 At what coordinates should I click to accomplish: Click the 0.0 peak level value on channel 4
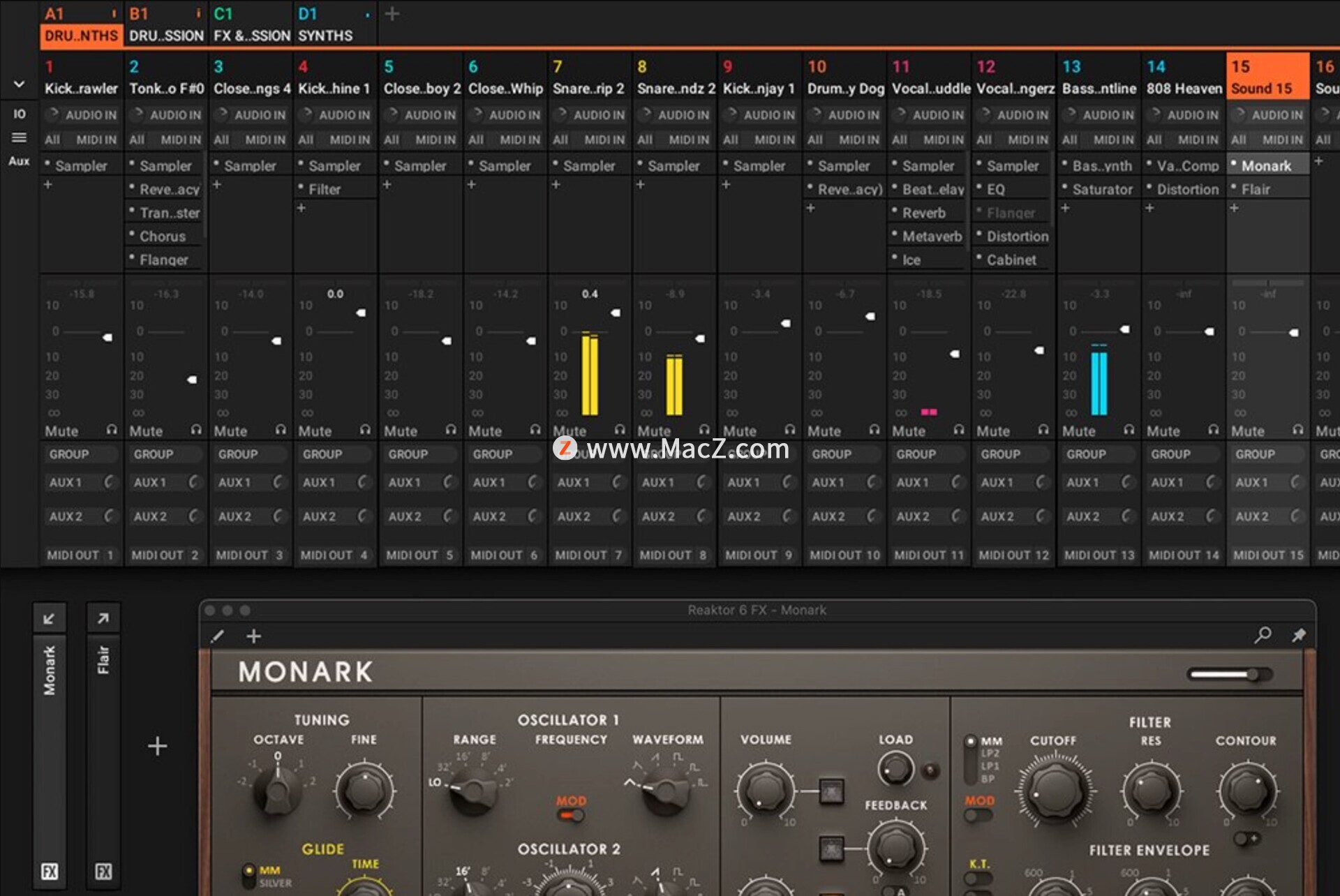(x=335, y=294)
